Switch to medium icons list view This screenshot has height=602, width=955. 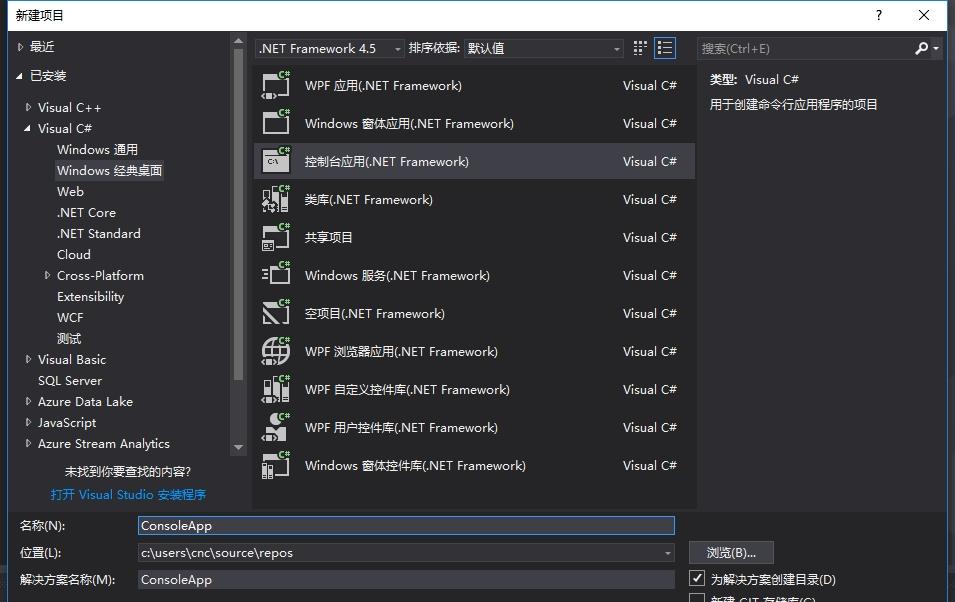coord(664,48)
